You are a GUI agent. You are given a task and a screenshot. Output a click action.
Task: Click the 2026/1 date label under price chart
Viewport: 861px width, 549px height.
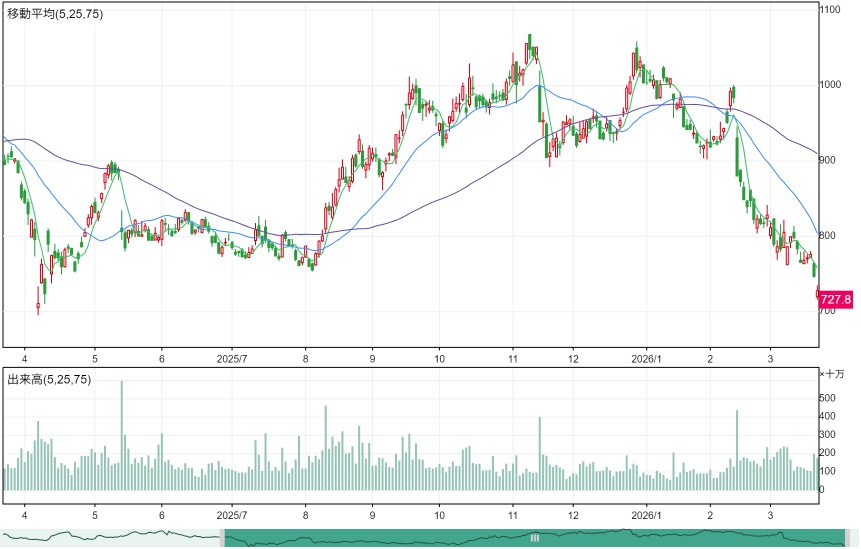pyautogui.click(x=646, y=359)
